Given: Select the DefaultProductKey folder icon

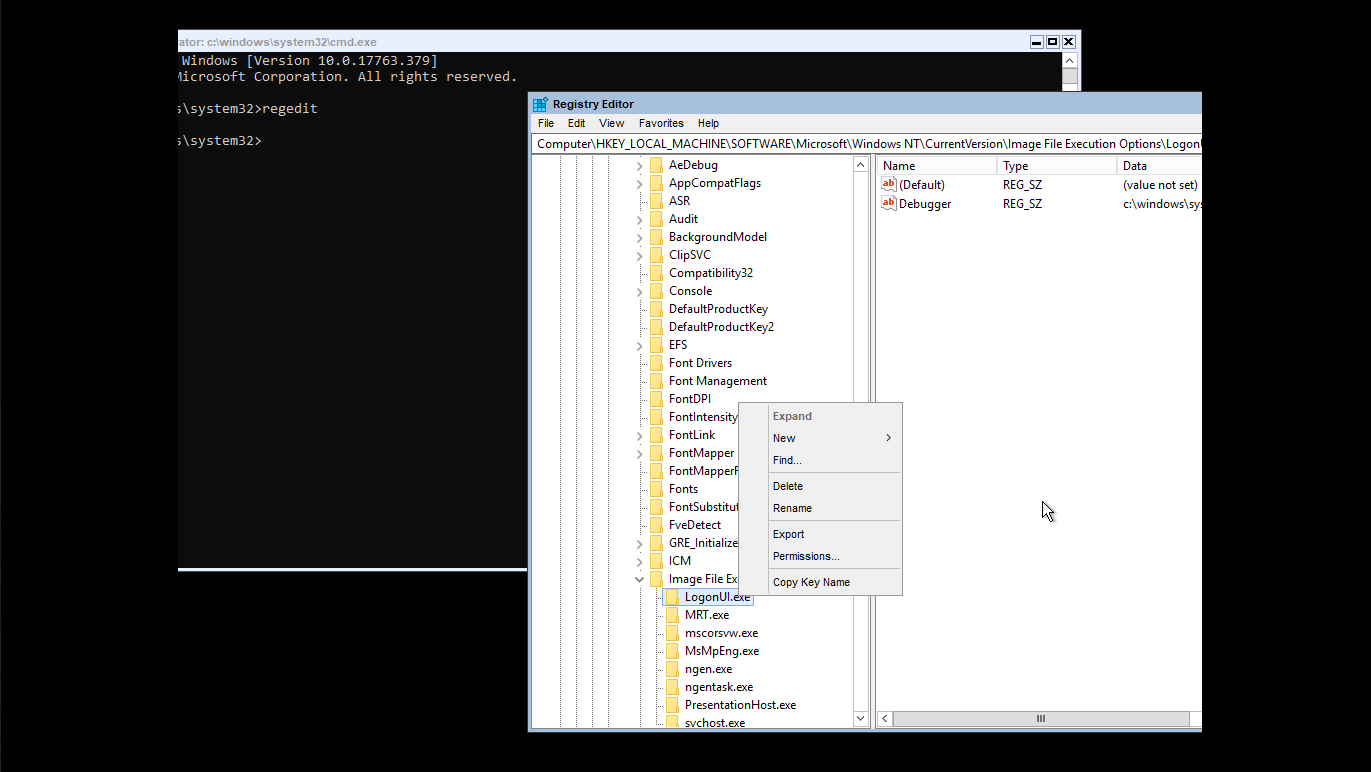Looking at the screenshot, I should point(656,309).
